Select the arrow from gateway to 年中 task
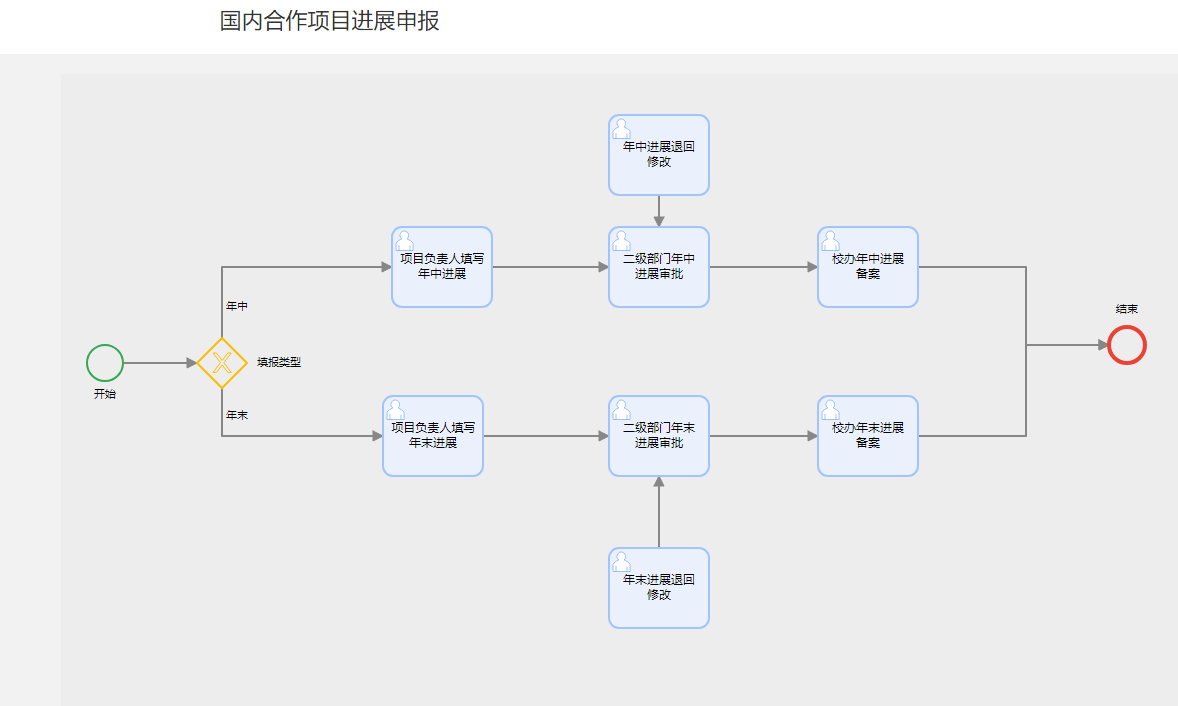The width and height of the screenshot is (1178, 706). point(310,267)
